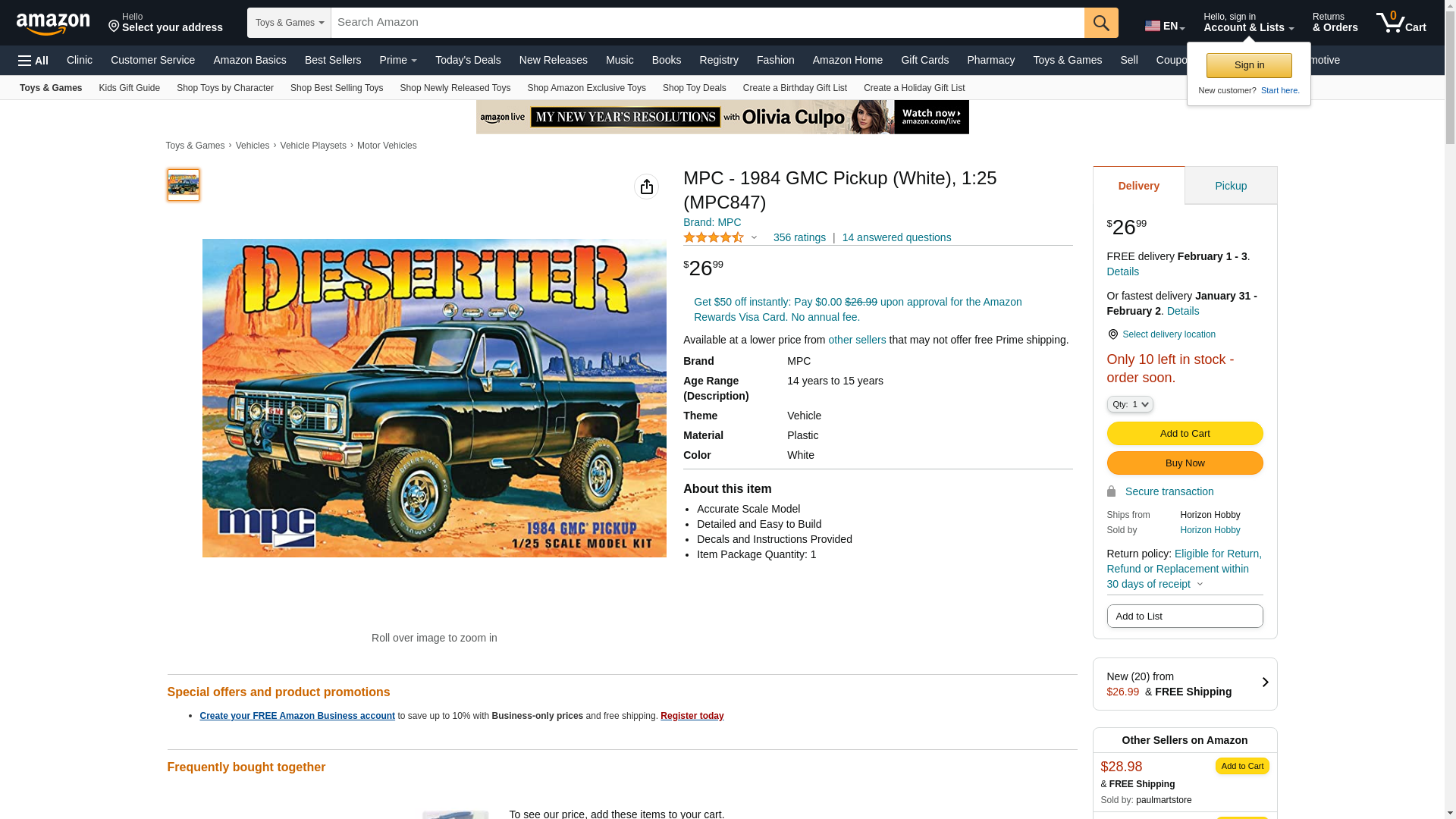Select the product thumbnail image

point(184,185)
